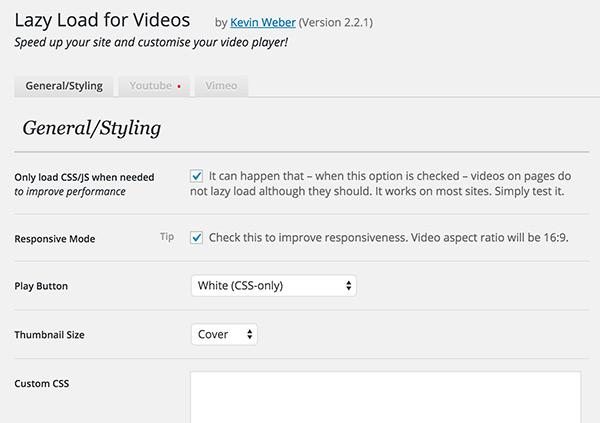Screen dimensions: 600x423
Task: Click the Play Button dropdown arrows
Action: point(348,286)
